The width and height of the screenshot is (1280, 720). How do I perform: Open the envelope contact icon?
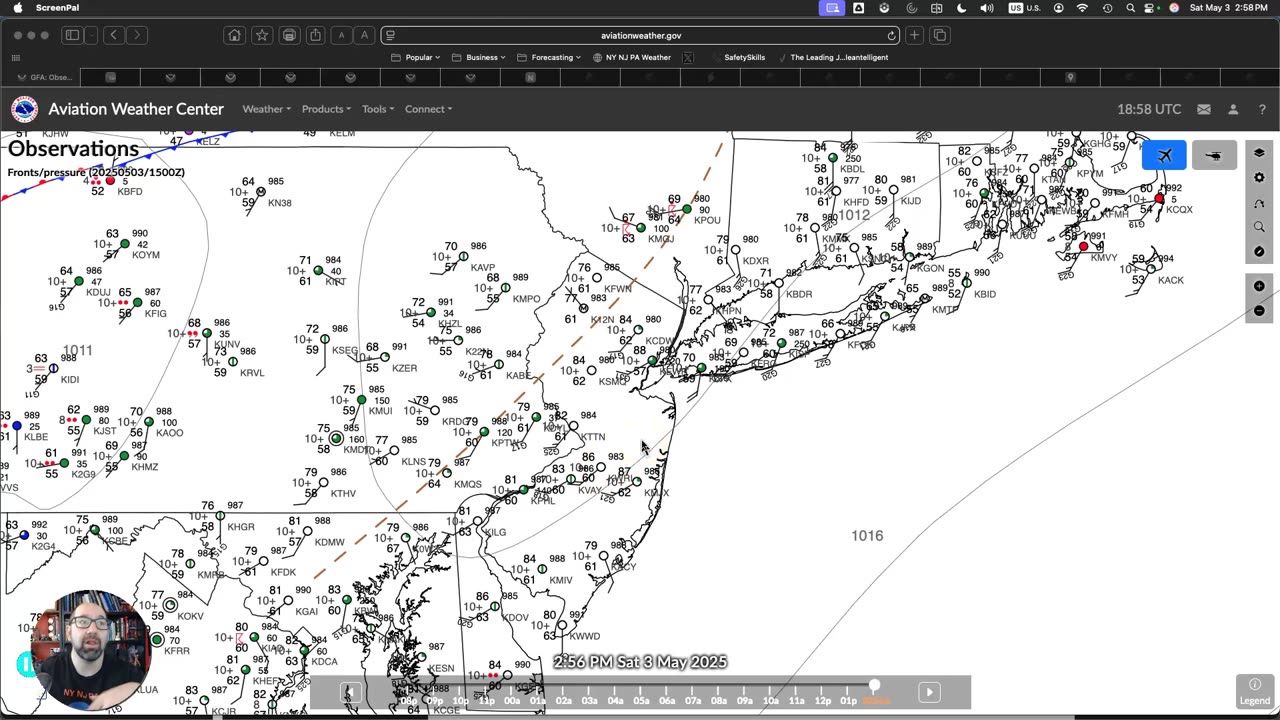pos(1204,109)
